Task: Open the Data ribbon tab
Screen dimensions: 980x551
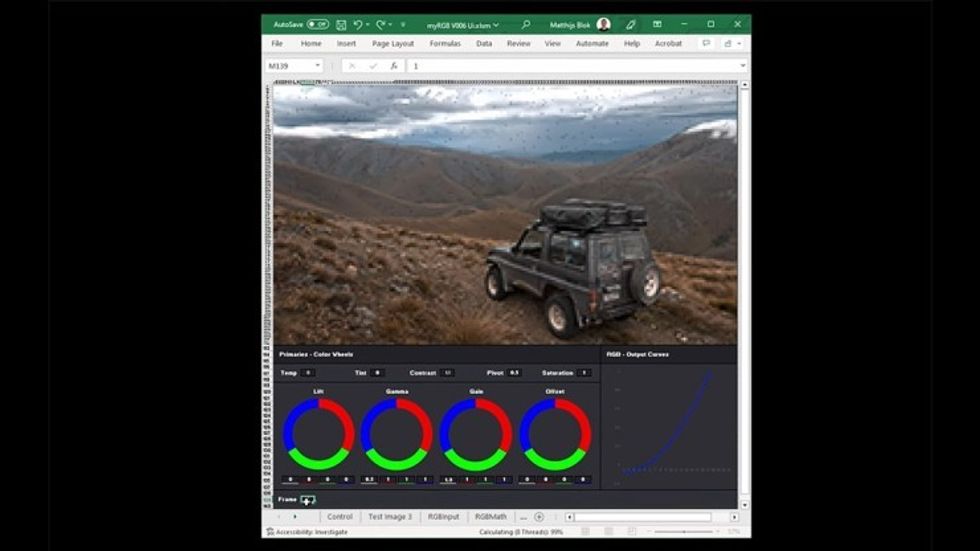Action: point(484,44)
